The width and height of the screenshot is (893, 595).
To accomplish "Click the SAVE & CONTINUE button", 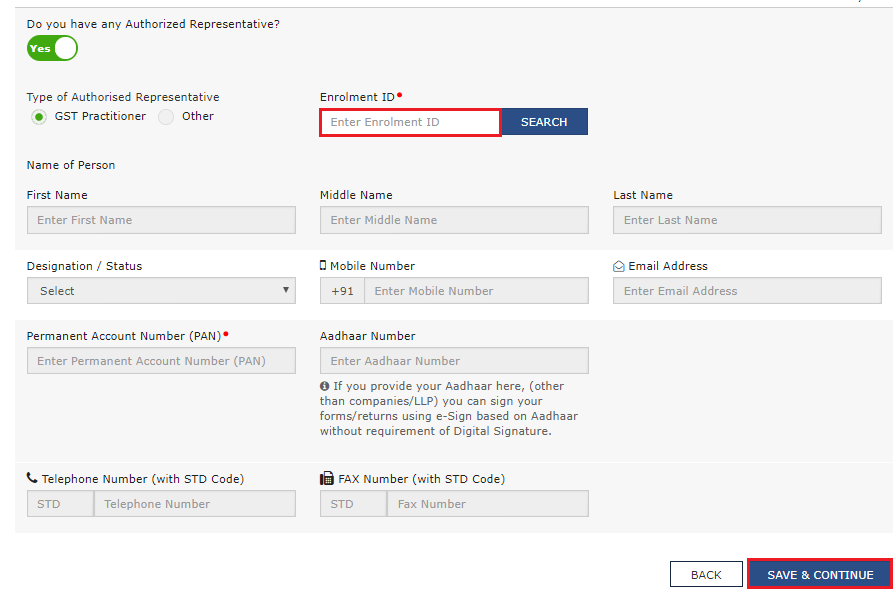I will pos(819,575).
